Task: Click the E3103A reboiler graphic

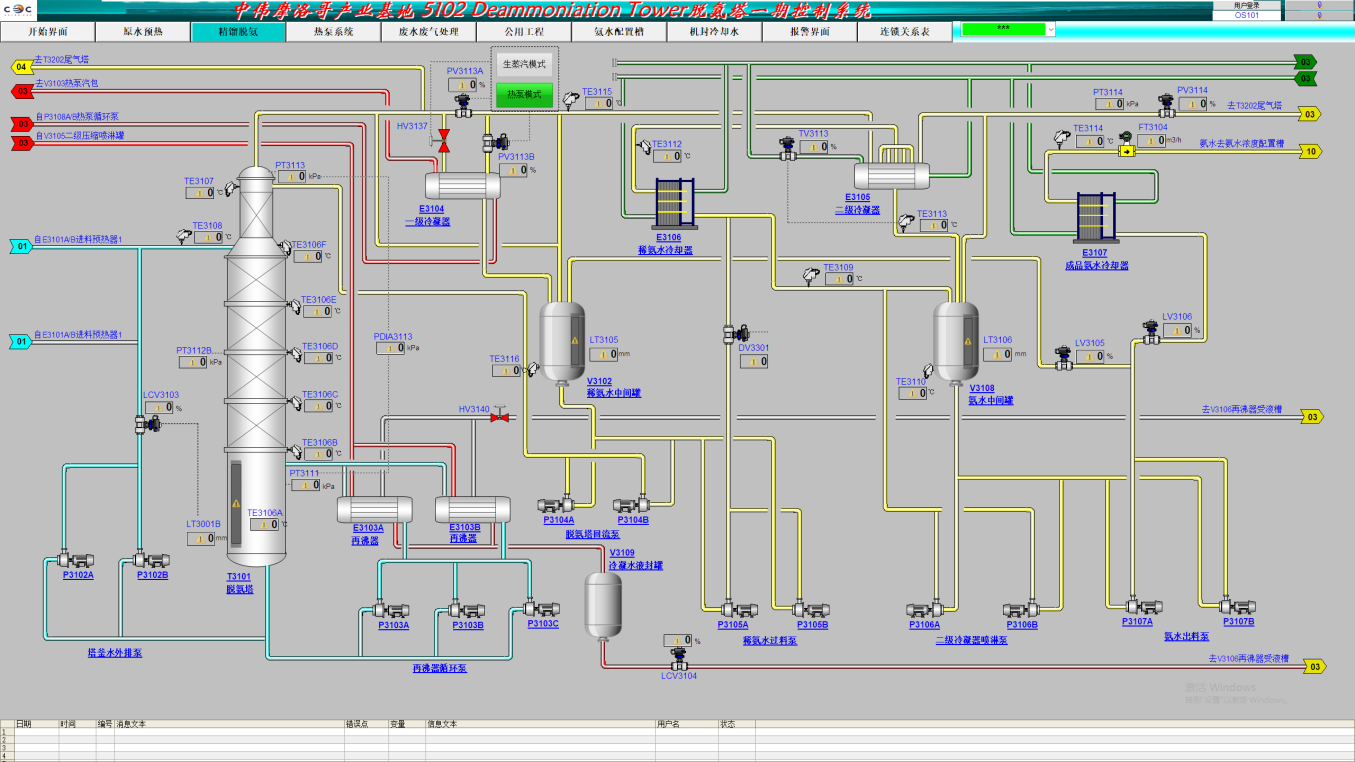Action: (x=376, y=509)
